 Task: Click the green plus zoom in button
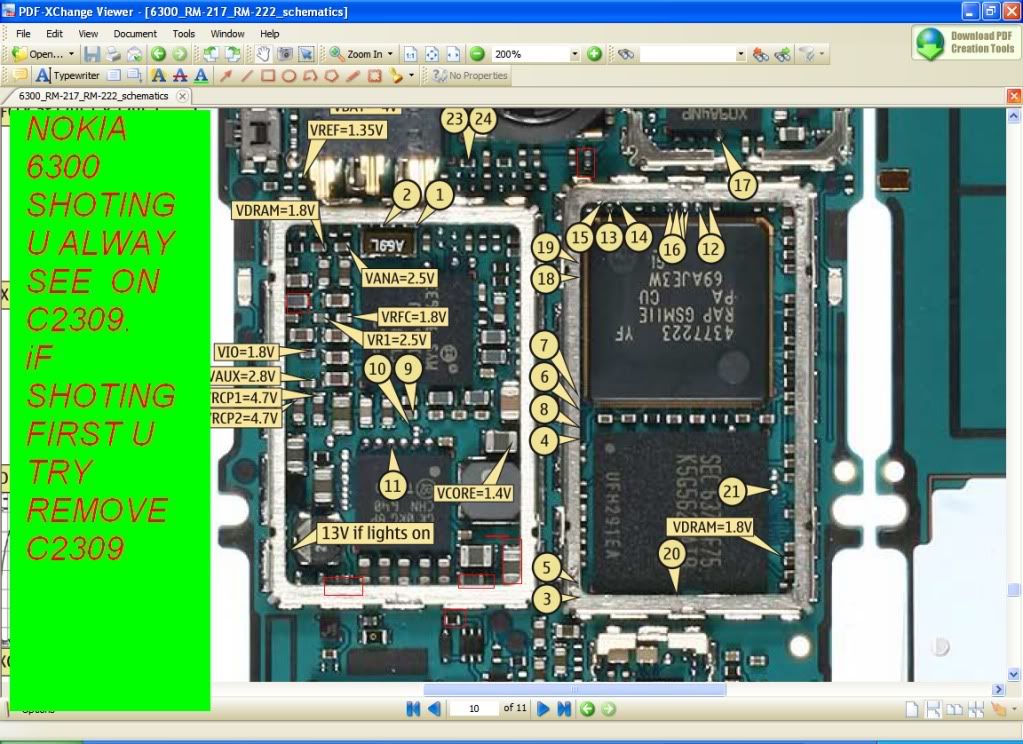coord(594,54)
